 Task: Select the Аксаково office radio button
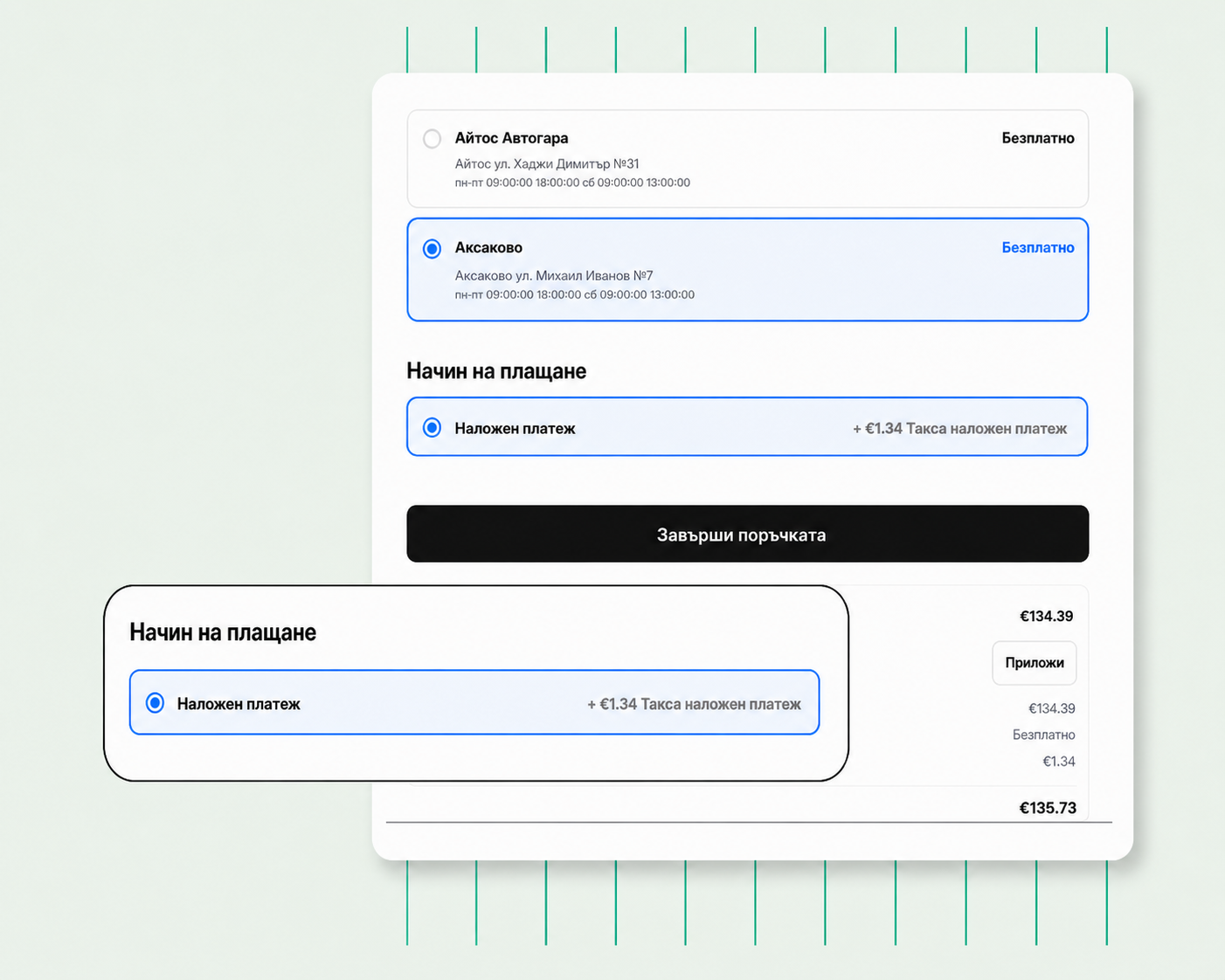point(432,249)
